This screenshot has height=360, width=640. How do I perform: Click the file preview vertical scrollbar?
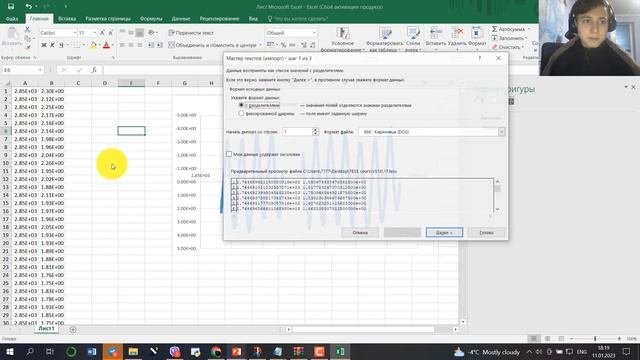point(497,196)
